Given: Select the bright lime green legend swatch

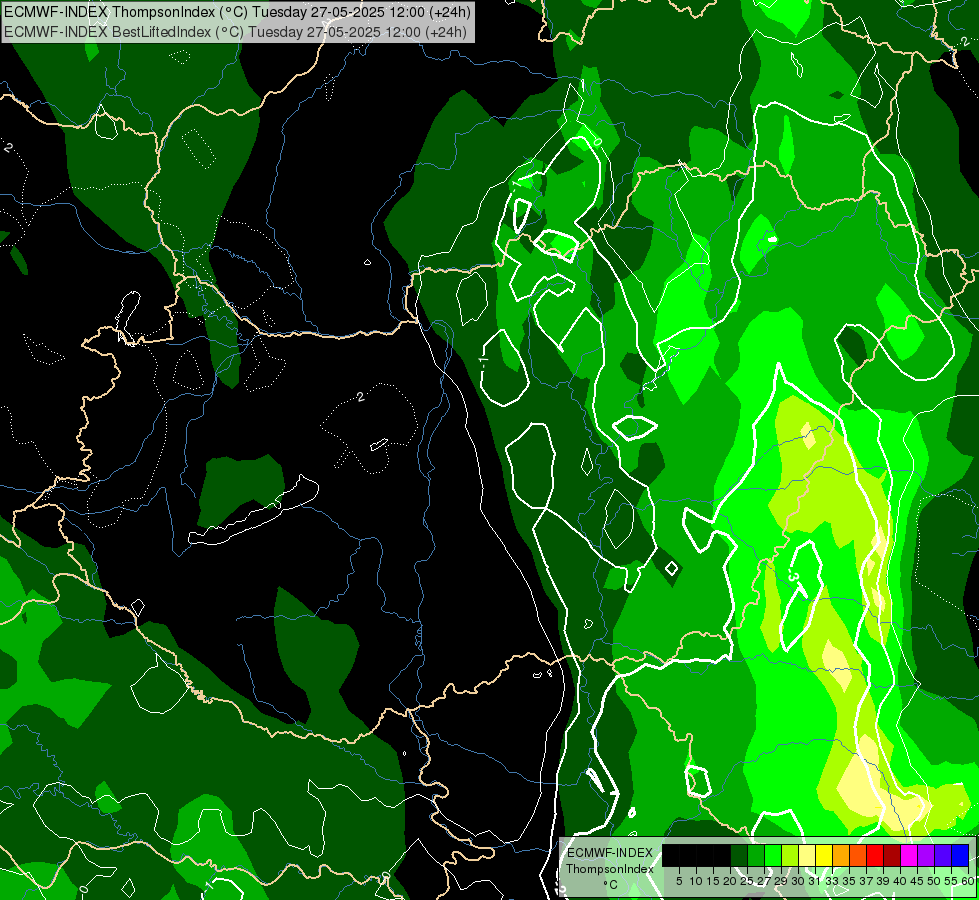Looking at the screenshot, I should [x=773, y=856].
